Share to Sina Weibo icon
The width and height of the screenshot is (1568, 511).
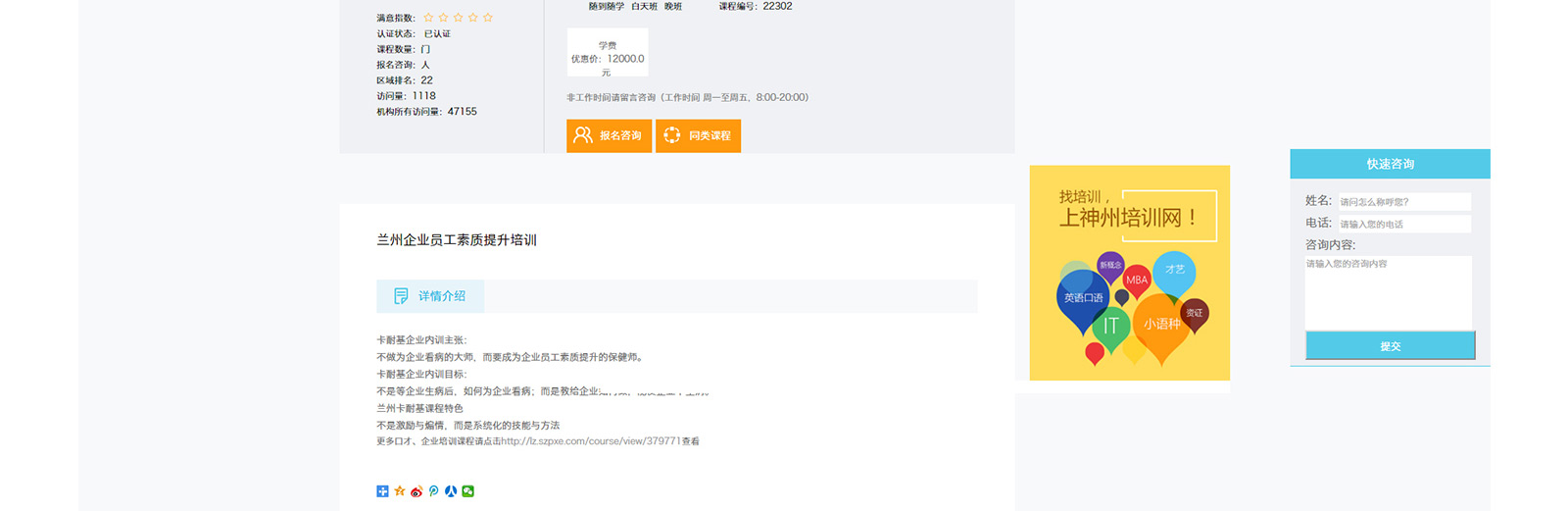coord(416,491)
